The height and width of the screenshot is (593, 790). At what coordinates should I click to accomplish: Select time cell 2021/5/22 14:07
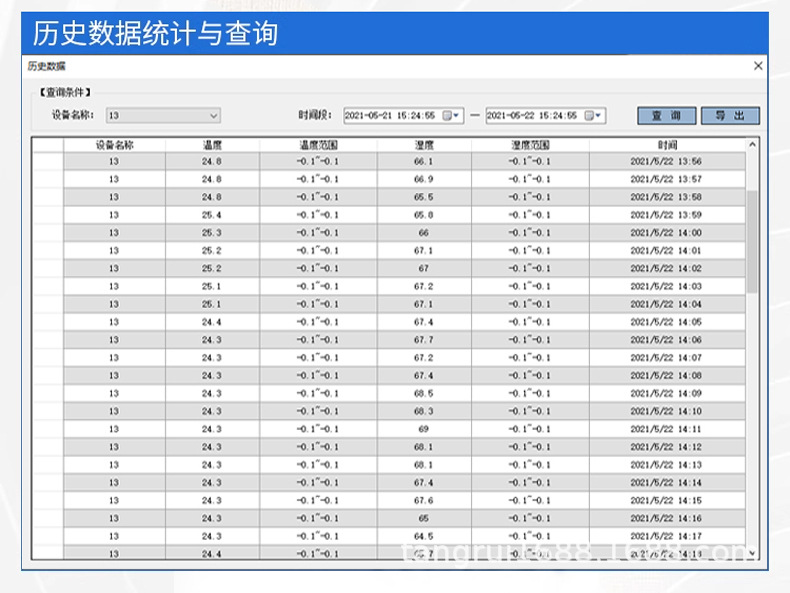pyautogui.click(x=667, y=358)
